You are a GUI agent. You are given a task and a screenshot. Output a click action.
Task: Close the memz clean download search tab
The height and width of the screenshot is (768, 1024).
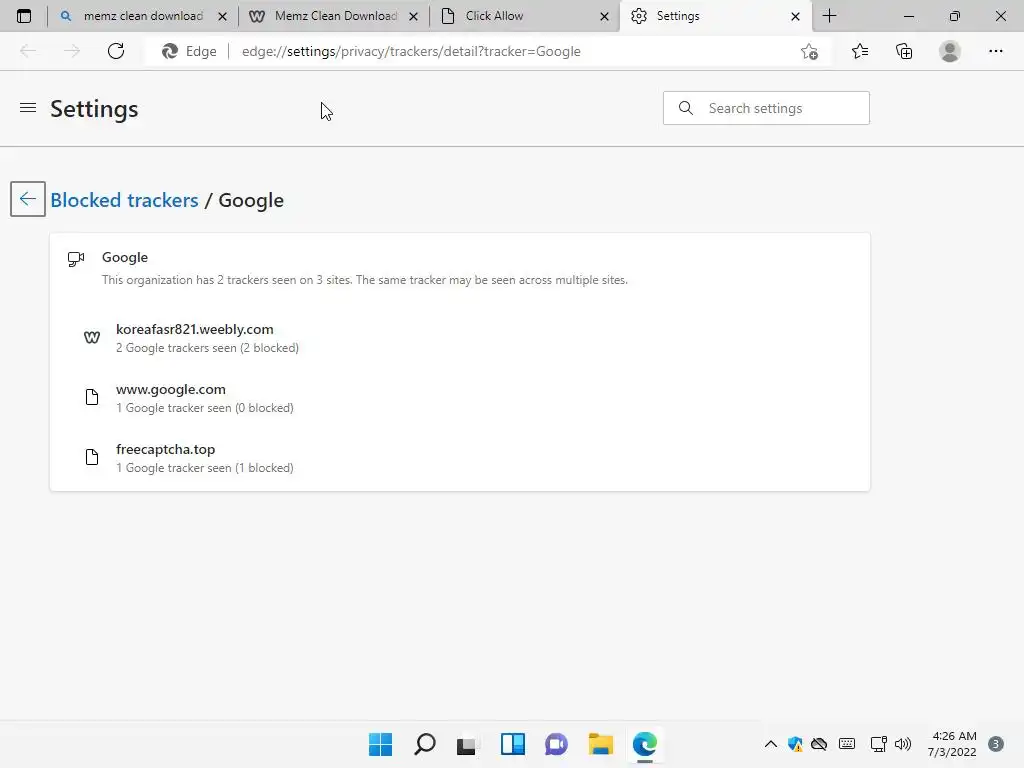[x=223, y=16]
